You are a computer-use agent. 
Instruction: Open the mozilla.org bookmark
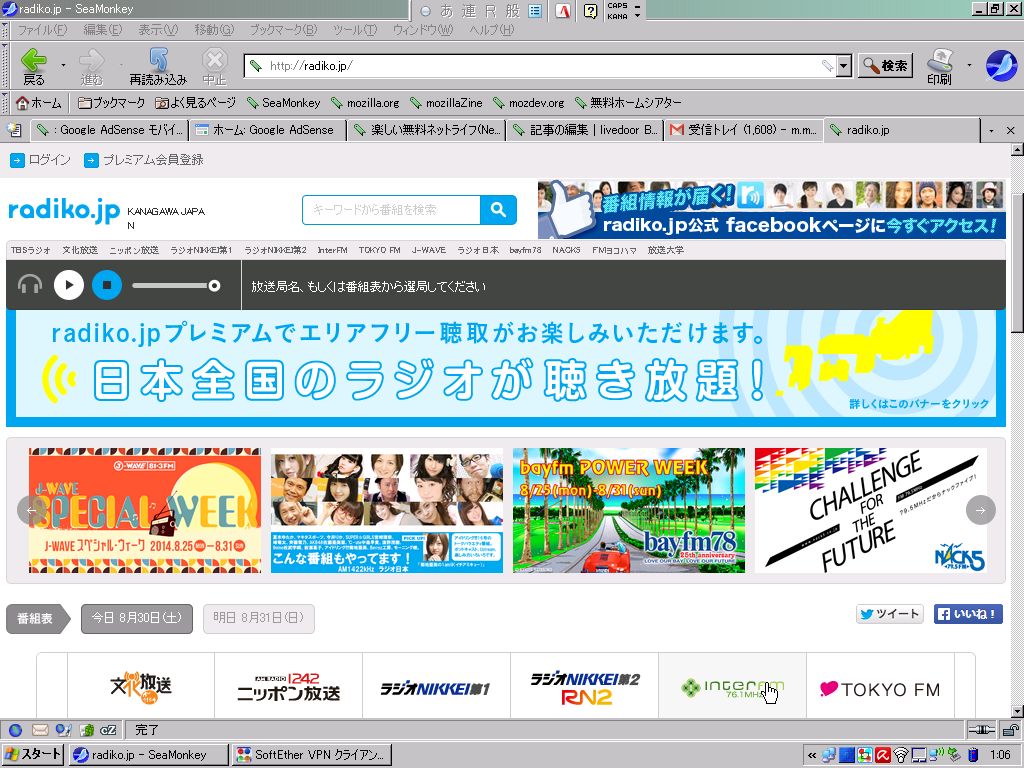pyautogui.click(x=365, y=103)
